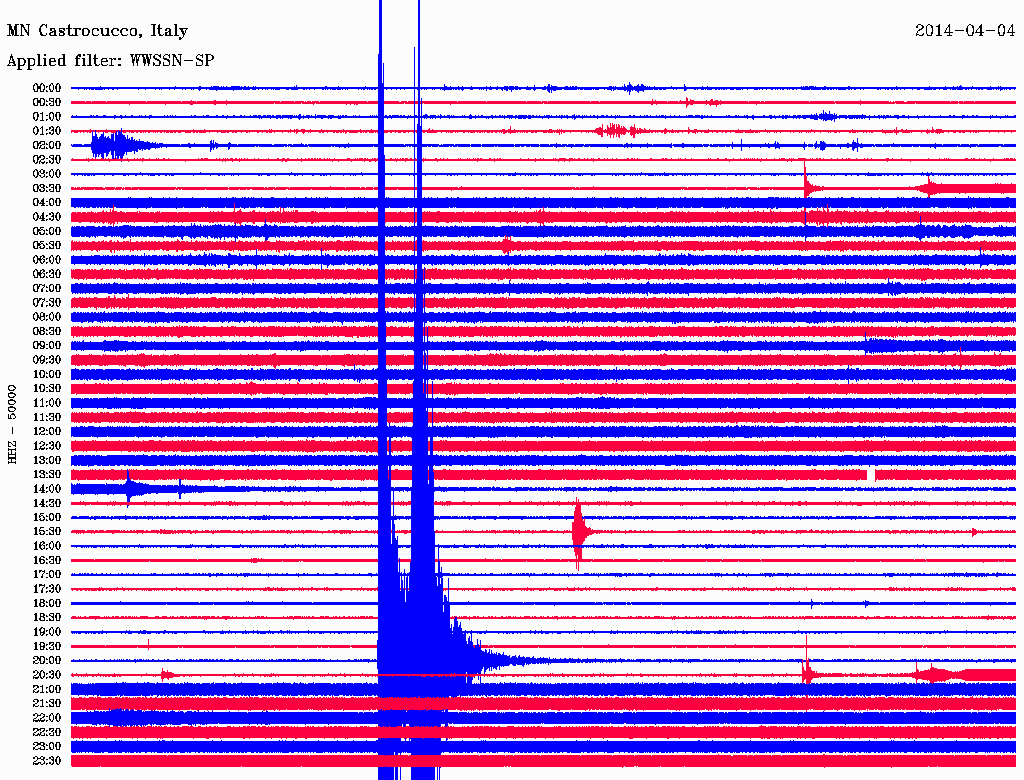
Task: Select the 13:30 time label
Action: click(x=47, y=474)
